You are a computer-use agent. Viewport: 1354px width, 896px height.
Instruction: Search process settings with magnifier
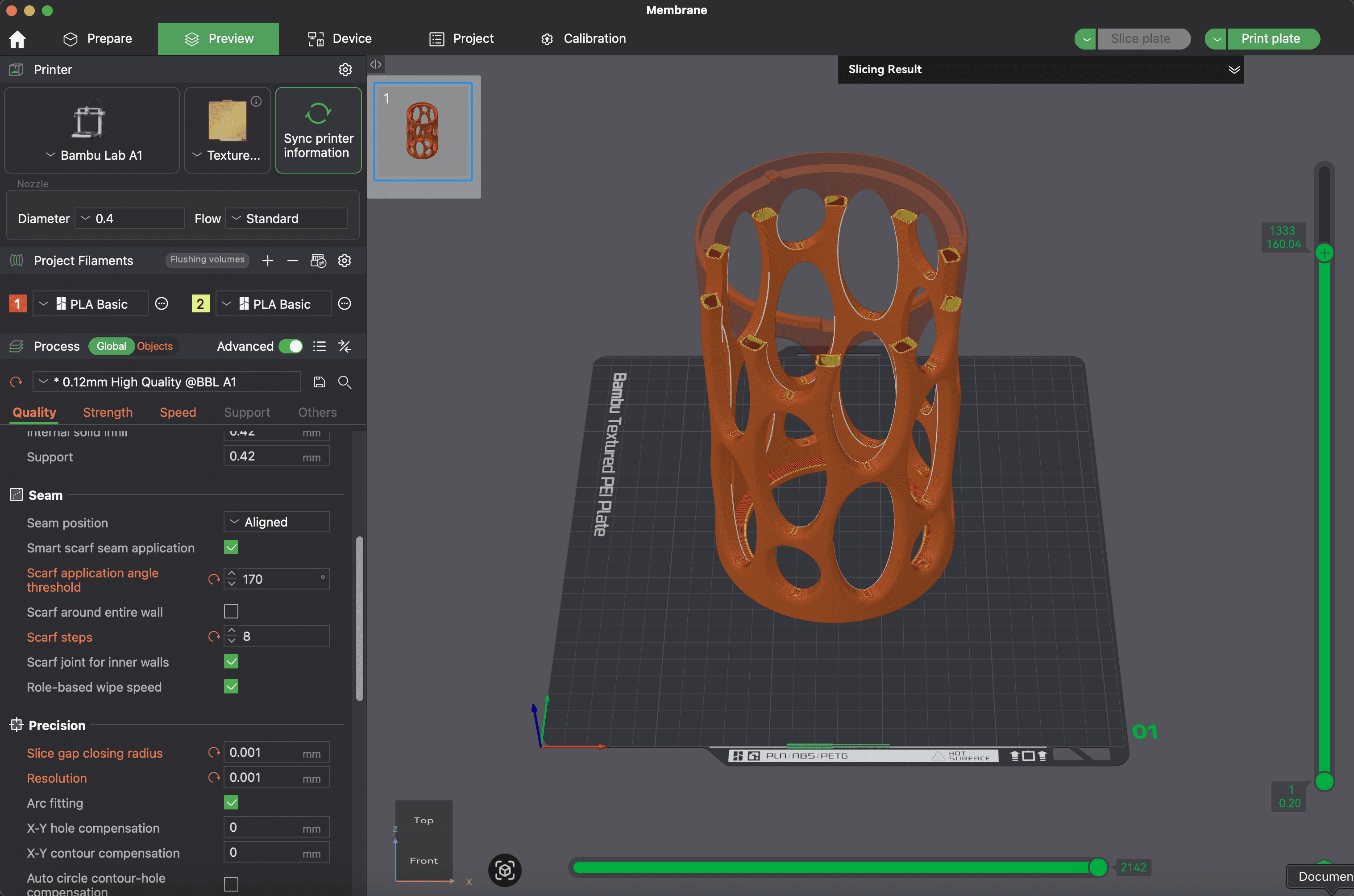coord(345,382)
